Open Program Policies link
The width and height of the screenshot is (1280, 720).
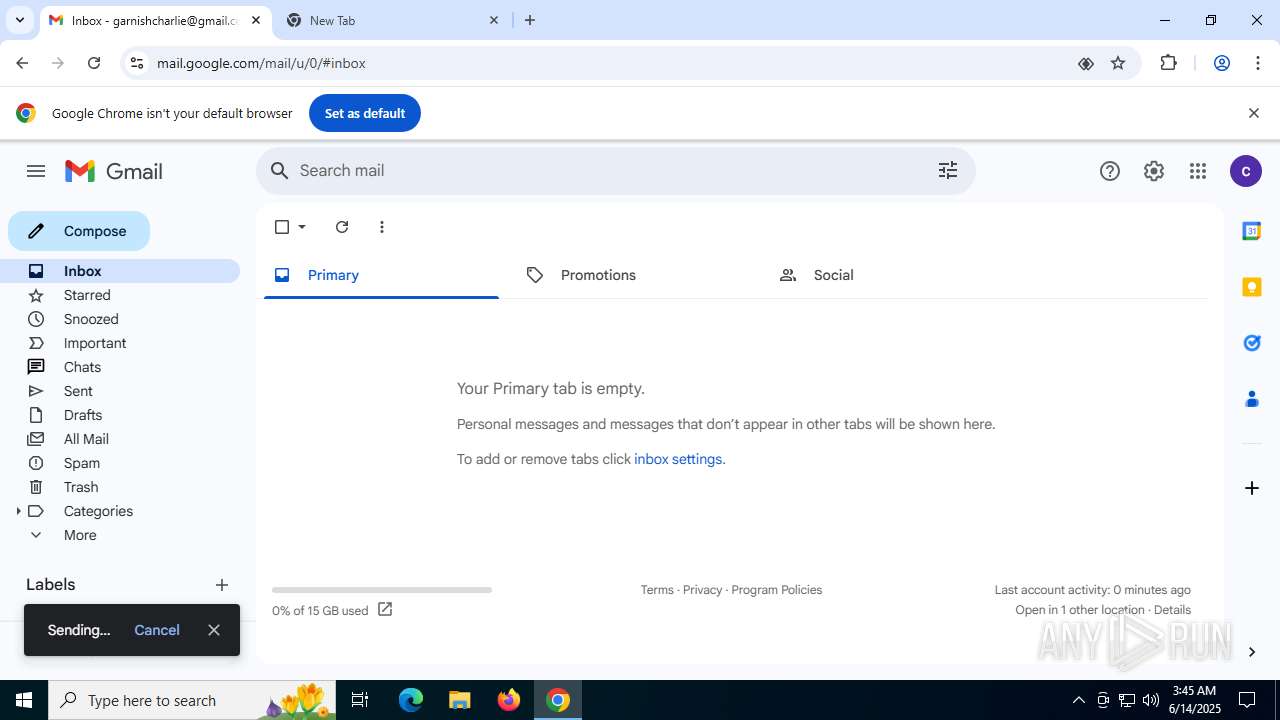pos(777,590)
